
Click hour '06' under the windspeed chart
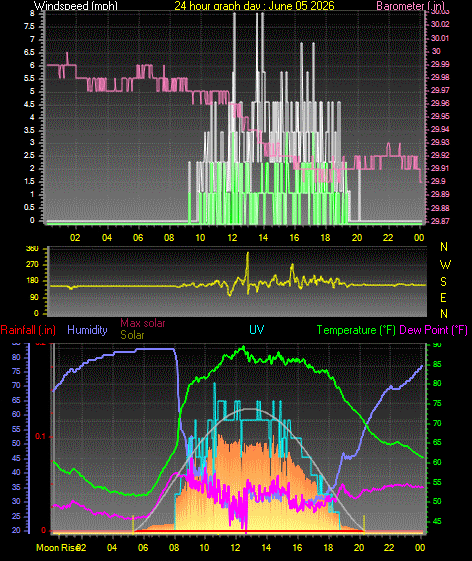click(x=138, y=238)
